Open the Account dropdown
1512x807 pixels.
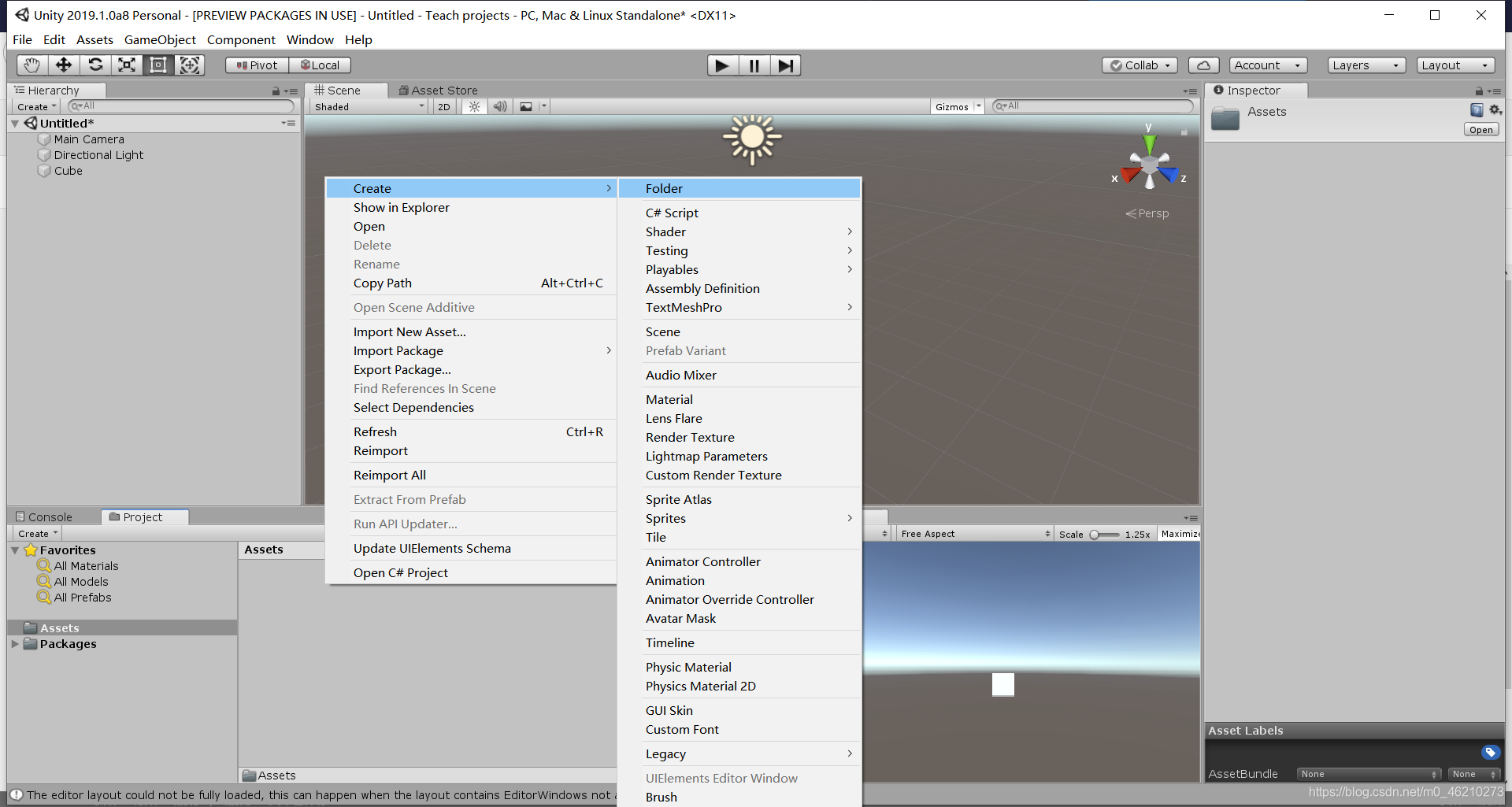click(1268, 65)
